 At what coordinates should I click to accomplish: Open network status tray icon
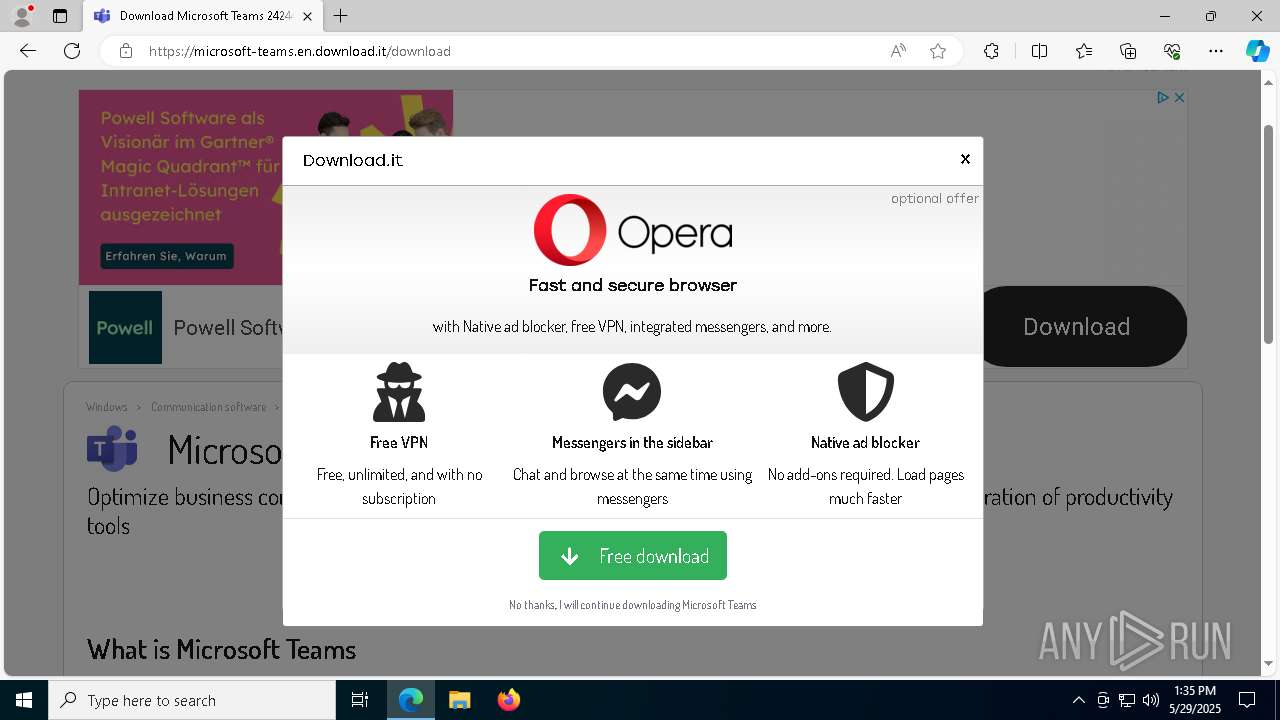point(1127,700)
